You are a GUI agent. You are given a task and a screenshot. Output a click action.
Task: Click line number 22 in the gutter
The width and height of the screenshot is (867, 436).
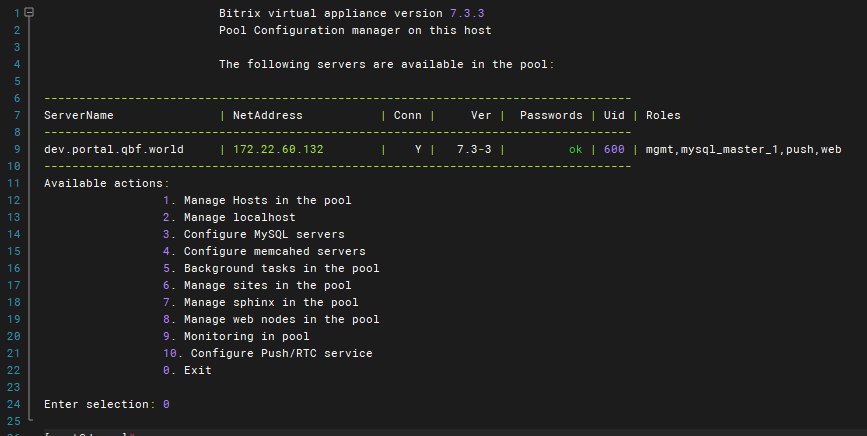[x=13, y=370]
